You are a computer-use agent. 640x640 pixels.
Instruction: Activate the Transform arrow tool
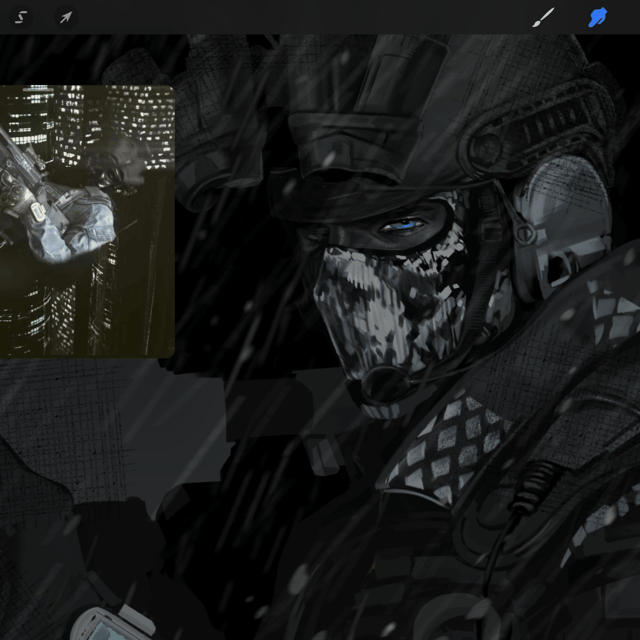click(66, 17)
